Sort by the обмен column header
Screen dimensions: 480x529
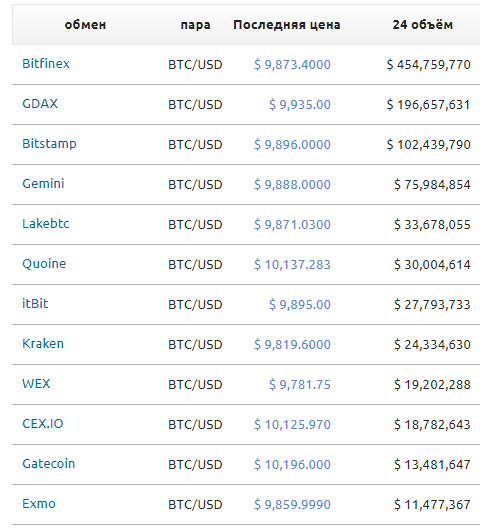85,25
